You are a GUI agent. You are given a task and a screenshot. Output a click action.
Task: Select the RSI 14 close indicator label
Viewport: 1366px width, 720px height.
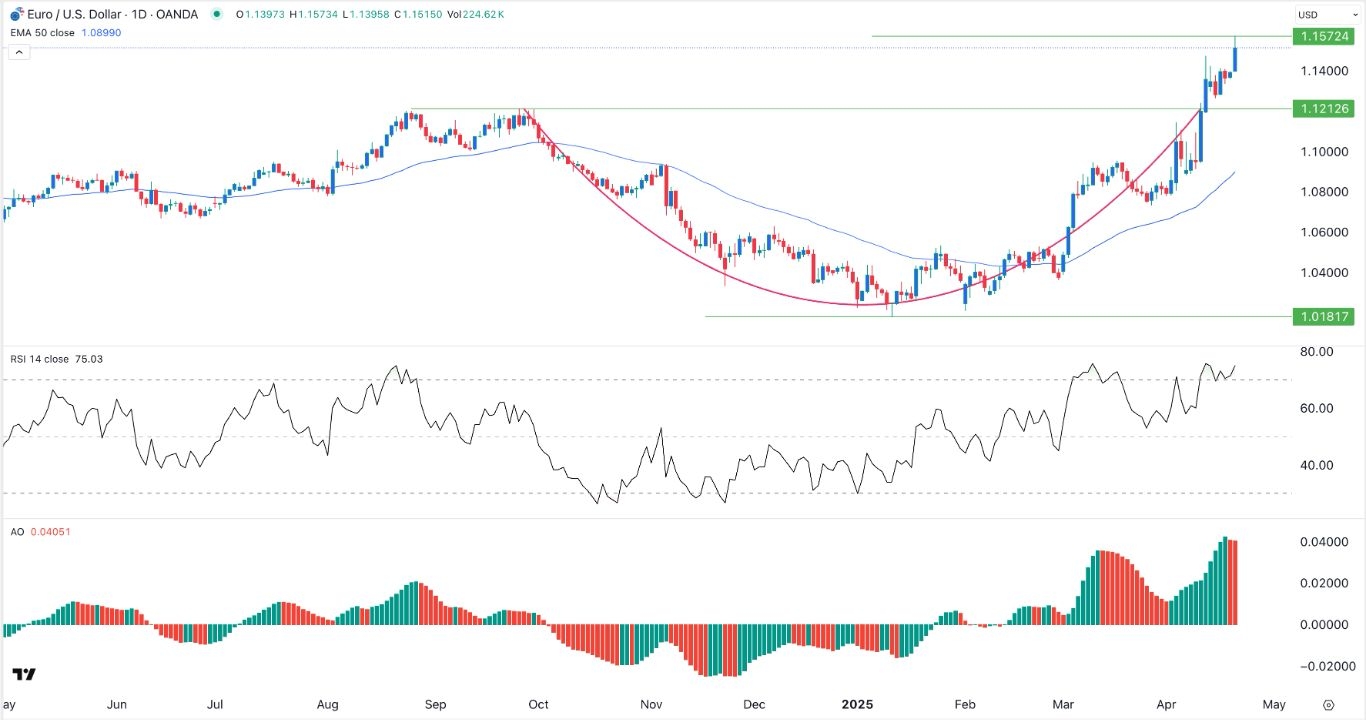click(39, 359)
